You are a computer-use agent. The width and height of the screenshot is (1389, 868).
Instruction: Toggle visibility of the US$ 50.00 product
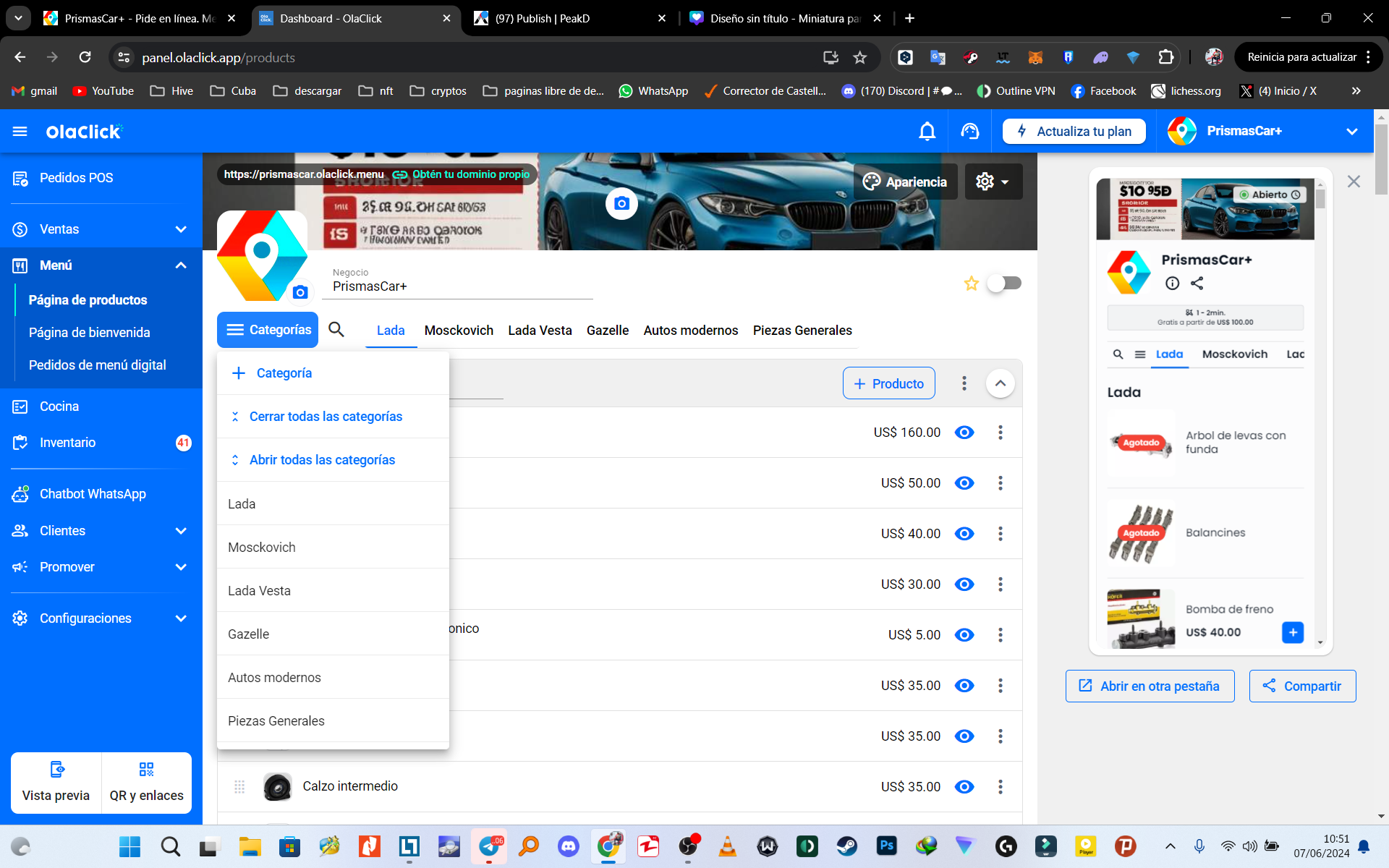point(964,482)
